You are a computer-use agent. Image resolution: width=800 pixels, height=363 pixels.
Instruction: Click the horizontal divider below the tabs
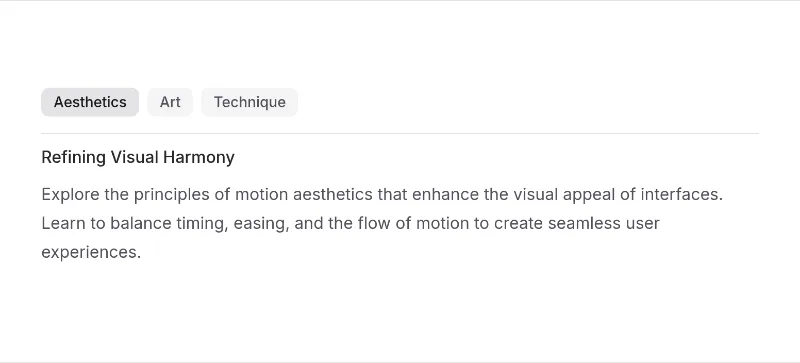[x=400, y=133]
